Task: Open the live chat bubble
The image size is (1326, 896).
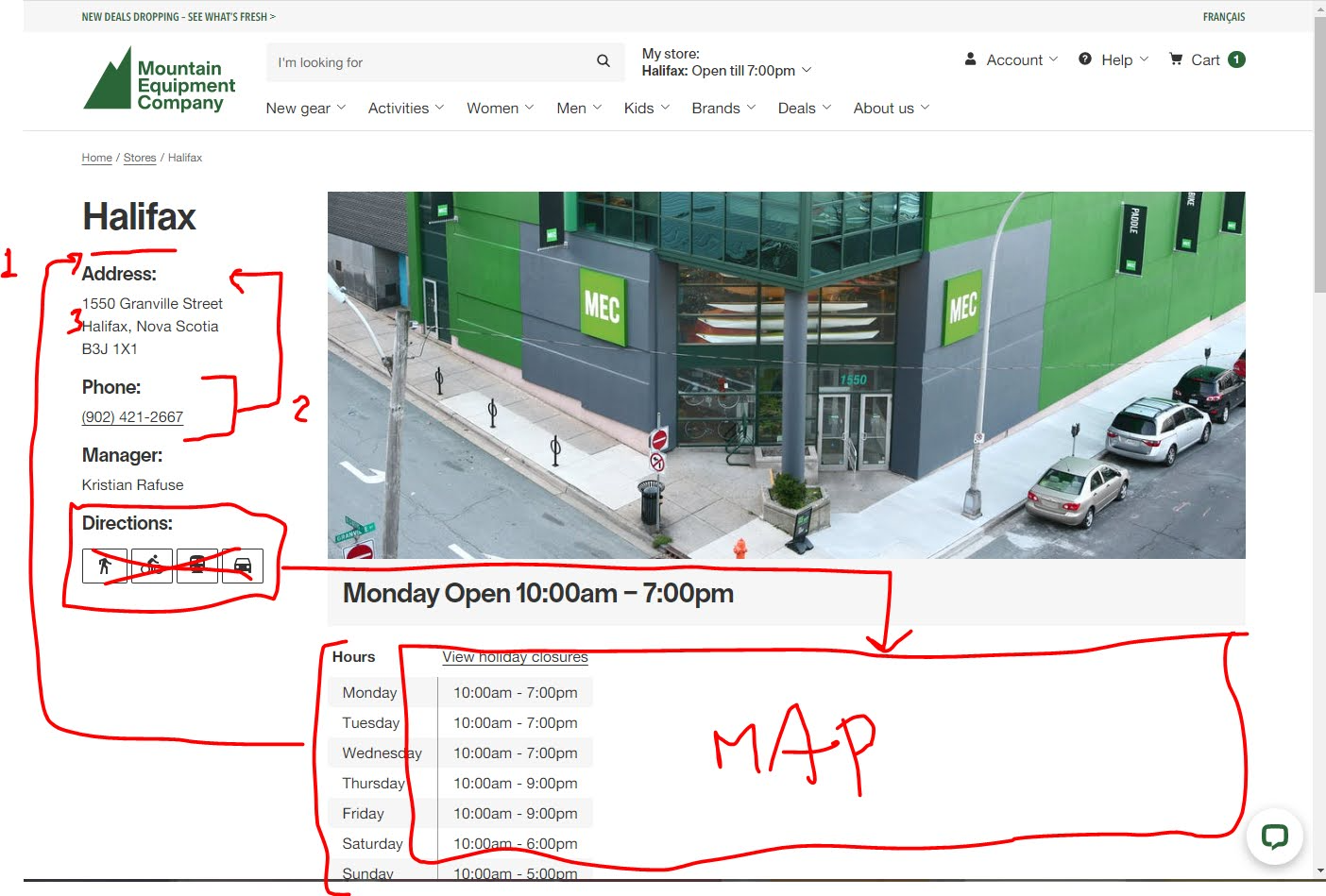Action: click(1274, 837)
